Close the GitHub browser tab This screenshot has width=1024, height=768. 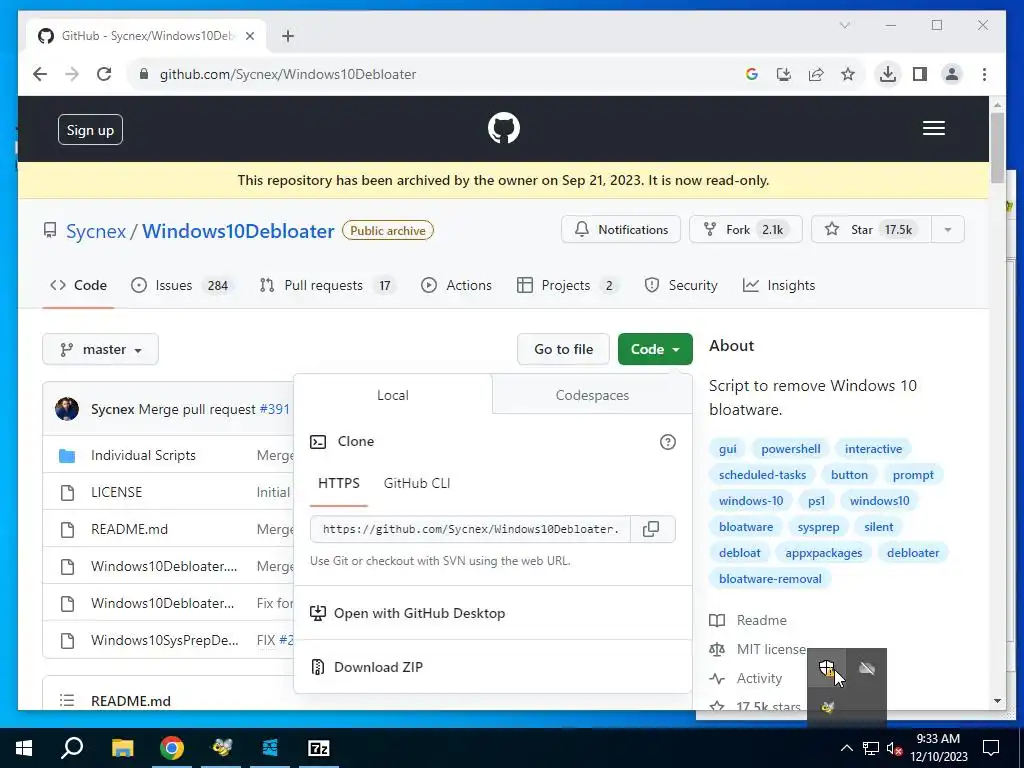click(249, 36)
